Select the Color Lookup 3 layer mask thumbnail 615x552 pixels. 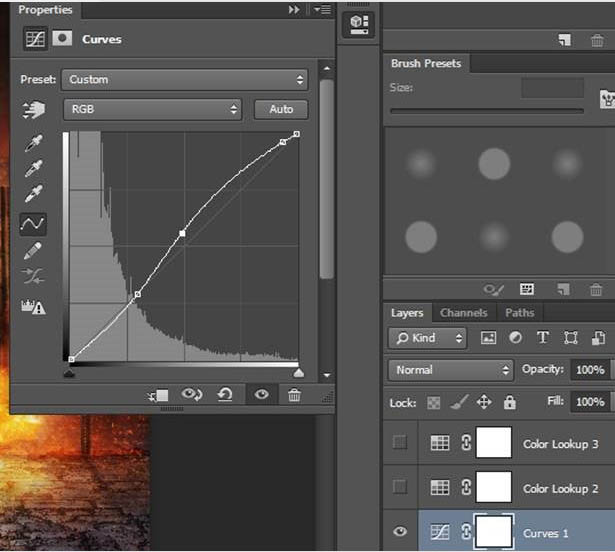pos(493,442)
